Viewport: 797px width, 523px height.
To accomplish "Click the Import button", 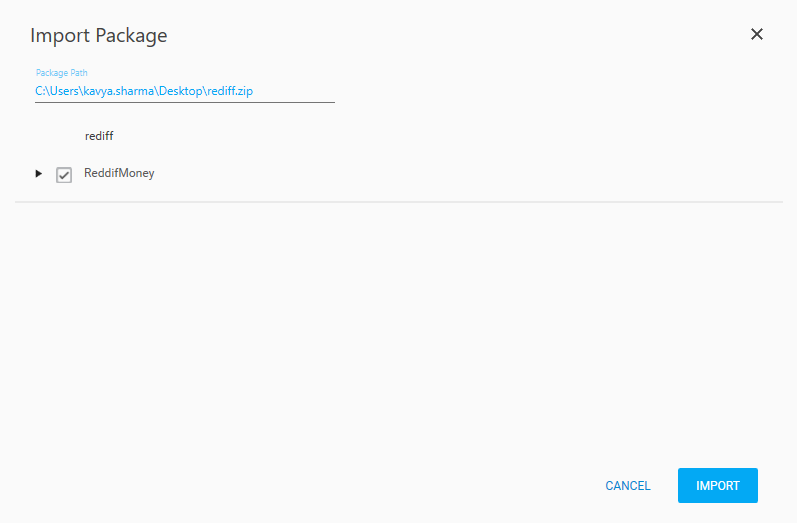I will pyautogui.click(x=717, y=486).
